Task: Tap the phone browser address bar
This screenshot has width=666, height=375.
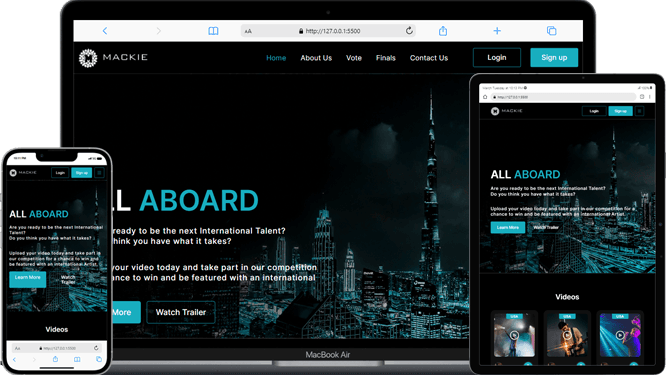Action: (57, 348)
